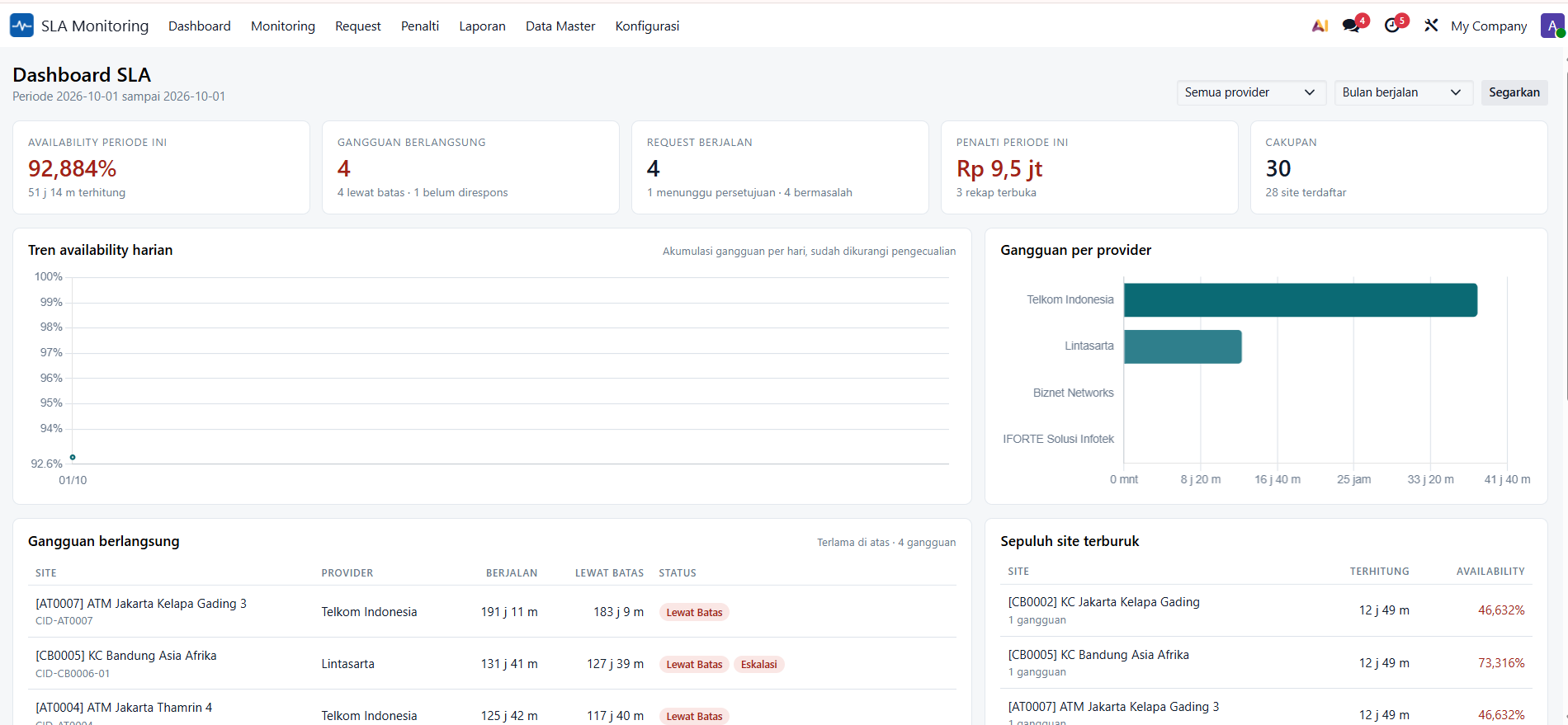Click the IFORTE Solusi Infotek chart label
This screenshot has width=1568, height=725.
point(1058,439)
